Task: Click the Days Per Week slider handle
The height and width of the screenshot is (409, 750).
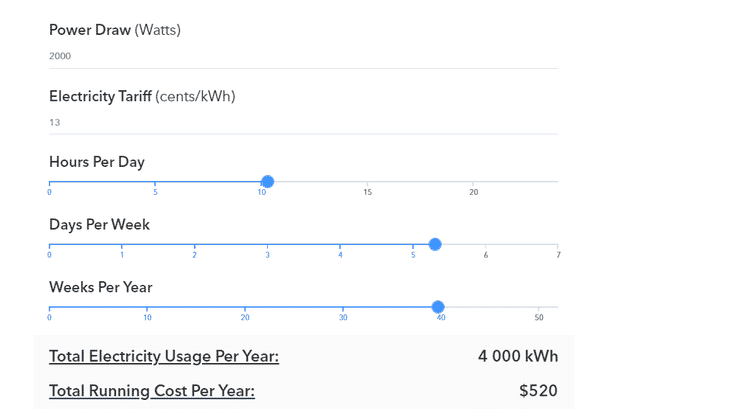Action: tap(435, 244)
